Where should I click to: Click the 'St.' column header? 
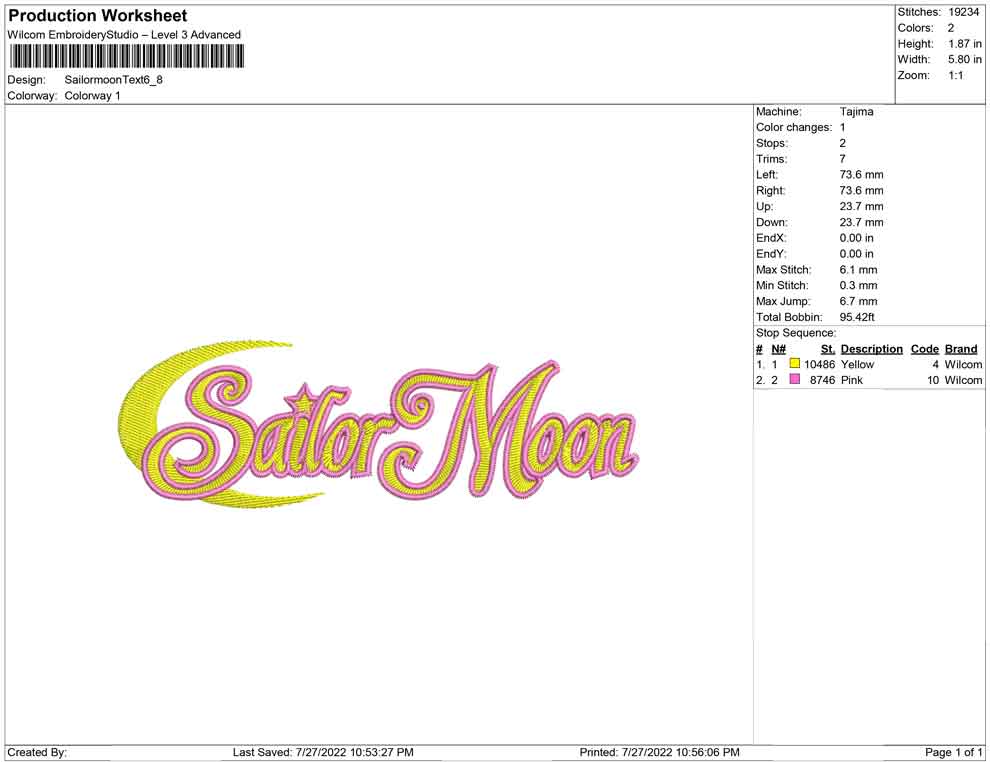point(828,349)
